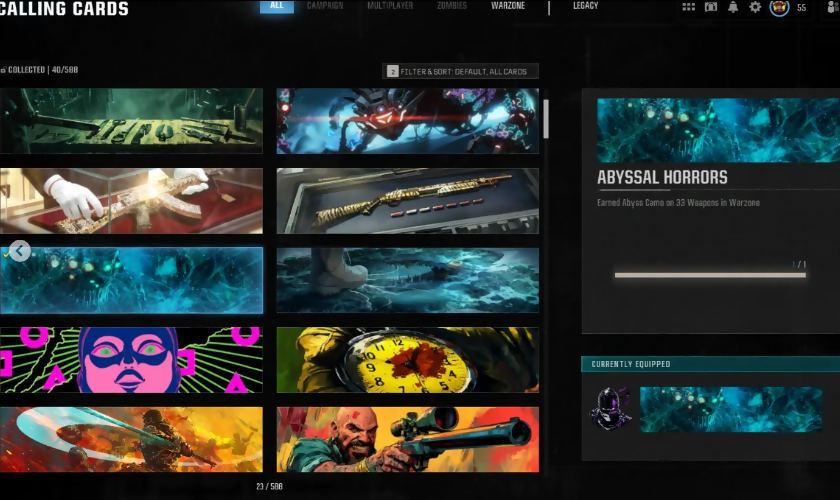Viewport: 840px width, 500px height.
Task: Choose the pink masked face calling card
Action: point(131,360)
